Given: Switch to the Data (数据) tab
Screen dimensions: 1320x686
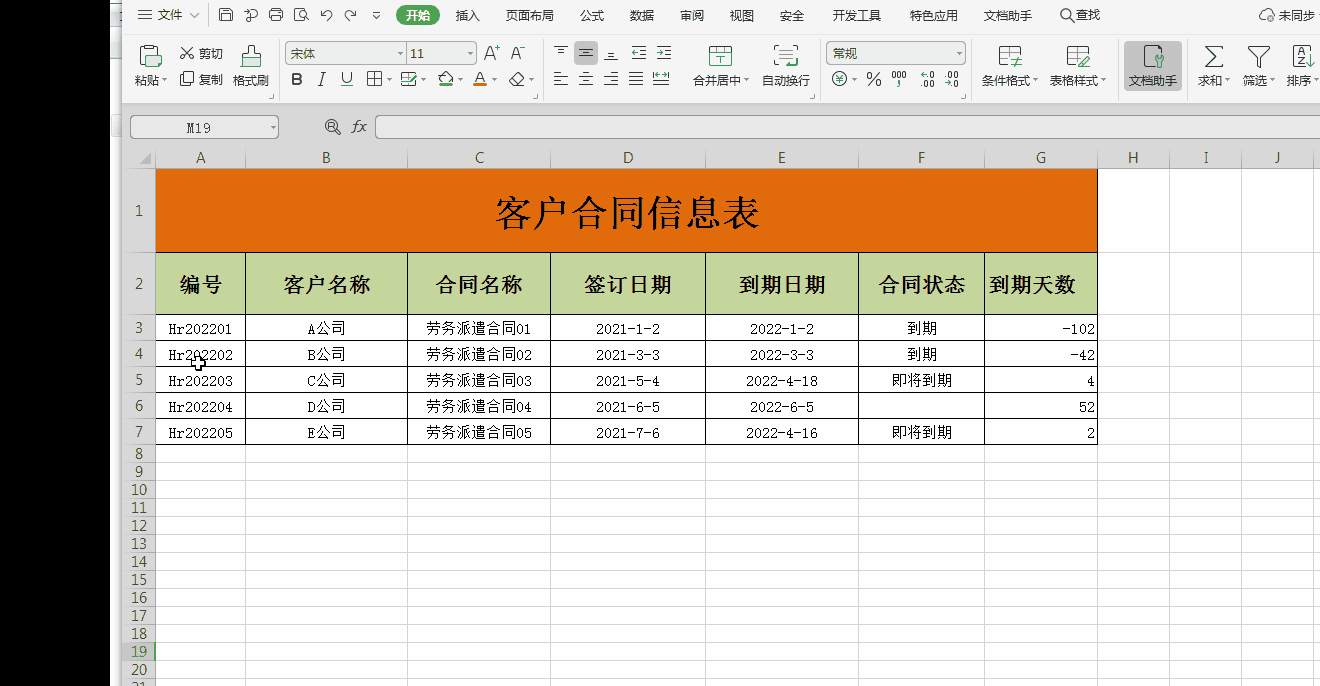Looking at the screenshot, I should click(x=642, y=15).
